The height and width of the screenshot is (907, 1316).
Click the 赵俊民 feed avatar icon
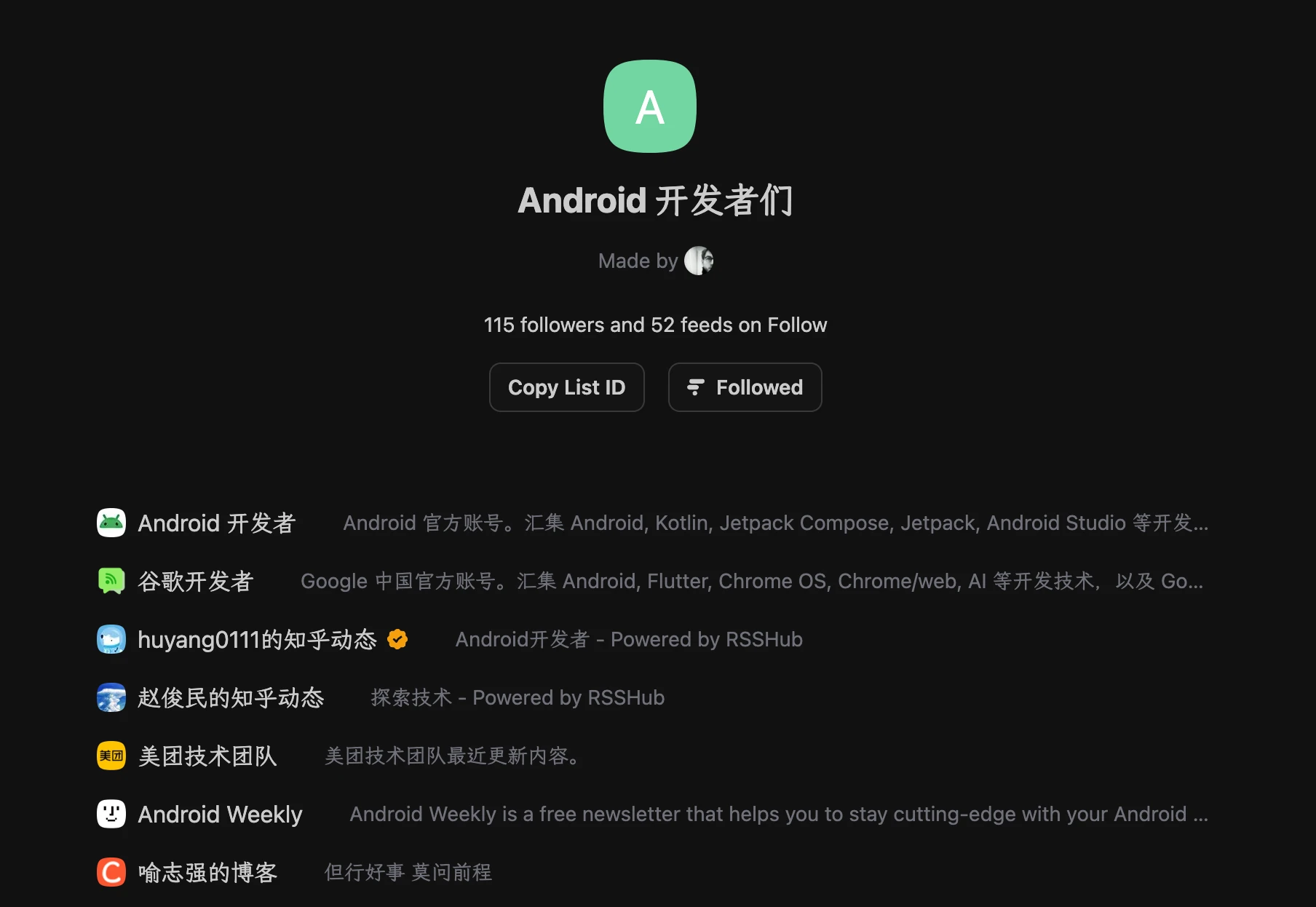[x=111, y=697]
